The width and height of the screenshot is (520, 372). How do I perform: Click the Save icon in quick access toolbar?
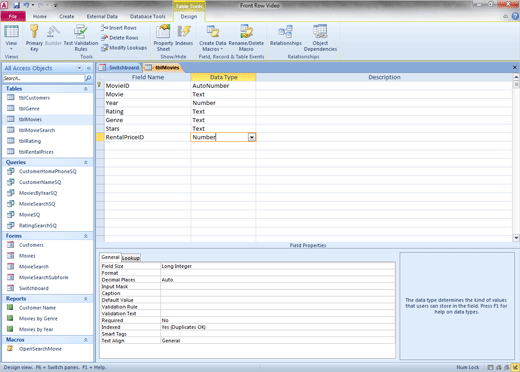click(16, 5)
